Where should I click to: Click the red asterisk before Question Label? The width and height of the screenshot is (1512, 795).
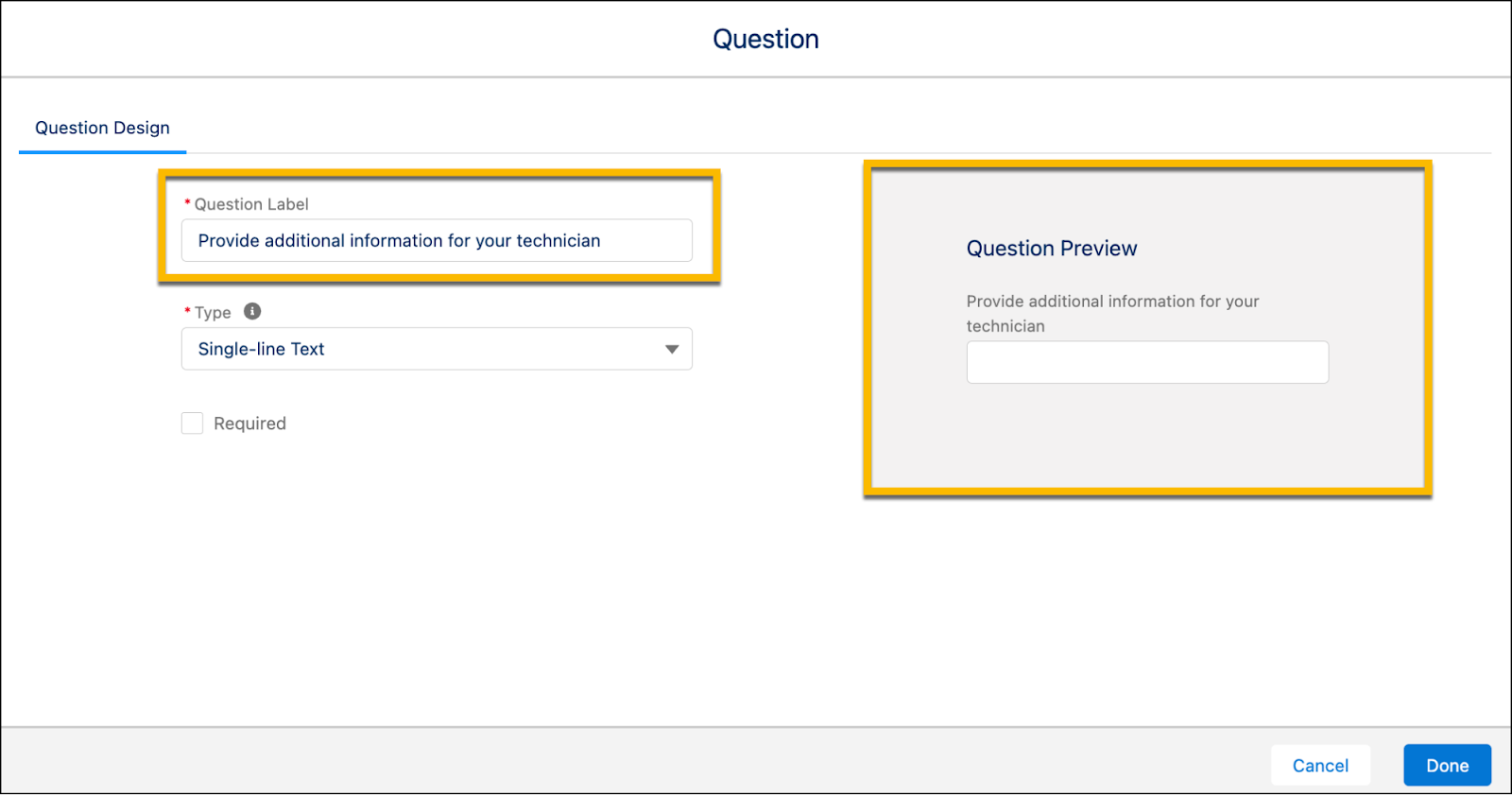tap(187, 203)
